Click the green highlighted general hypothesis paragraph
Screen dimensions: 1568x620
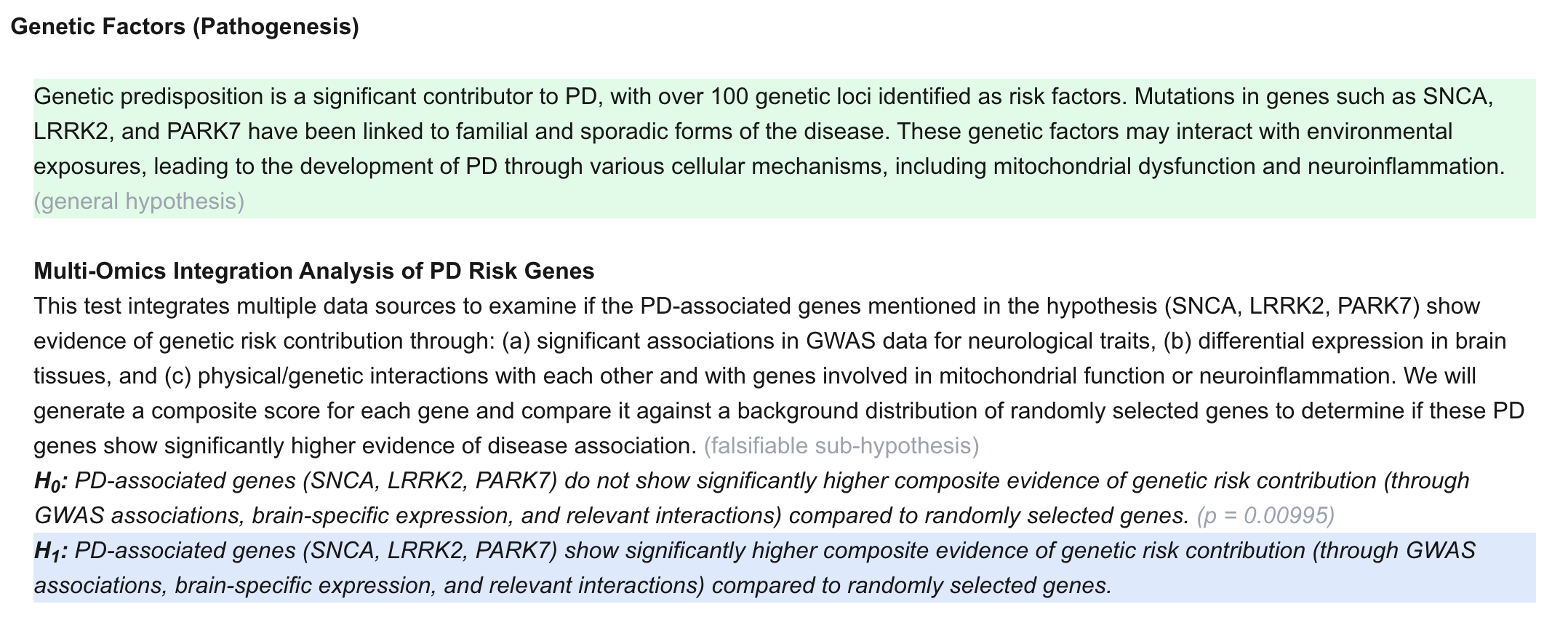(x=784, y=148)
